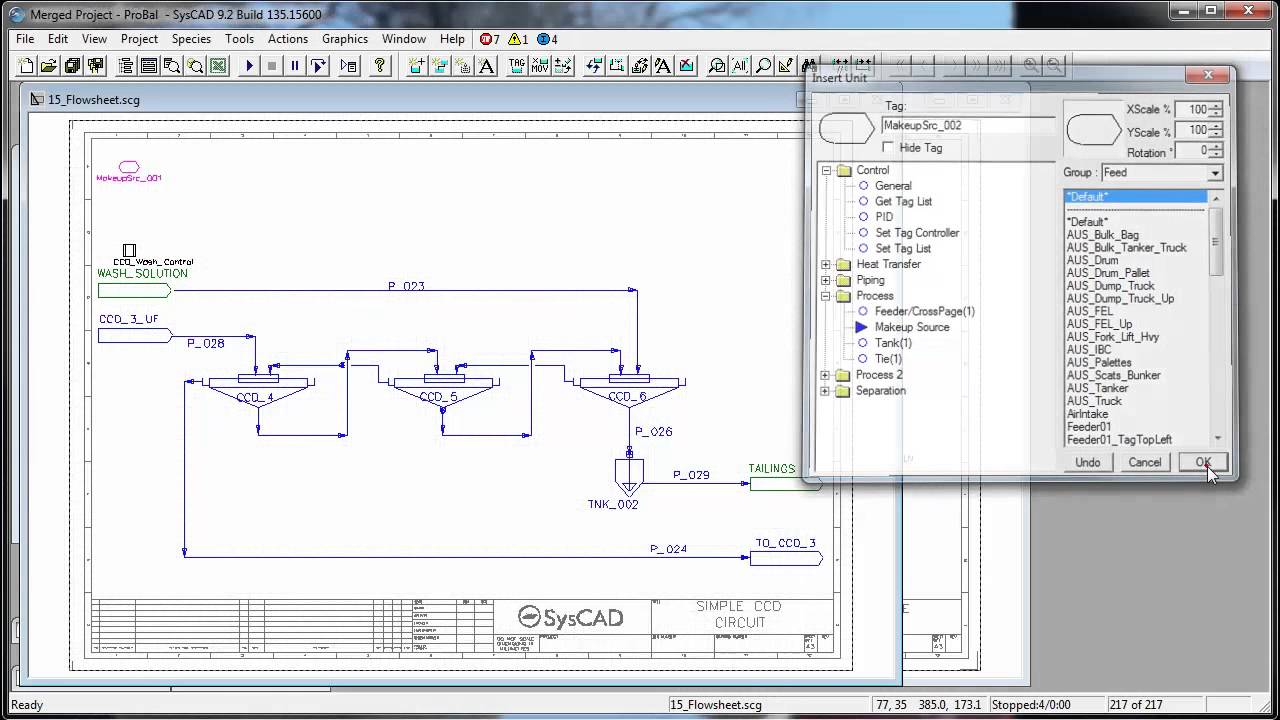Click the Save all (stacked disks) icon
1280x720 pixels.
(72, 66)
